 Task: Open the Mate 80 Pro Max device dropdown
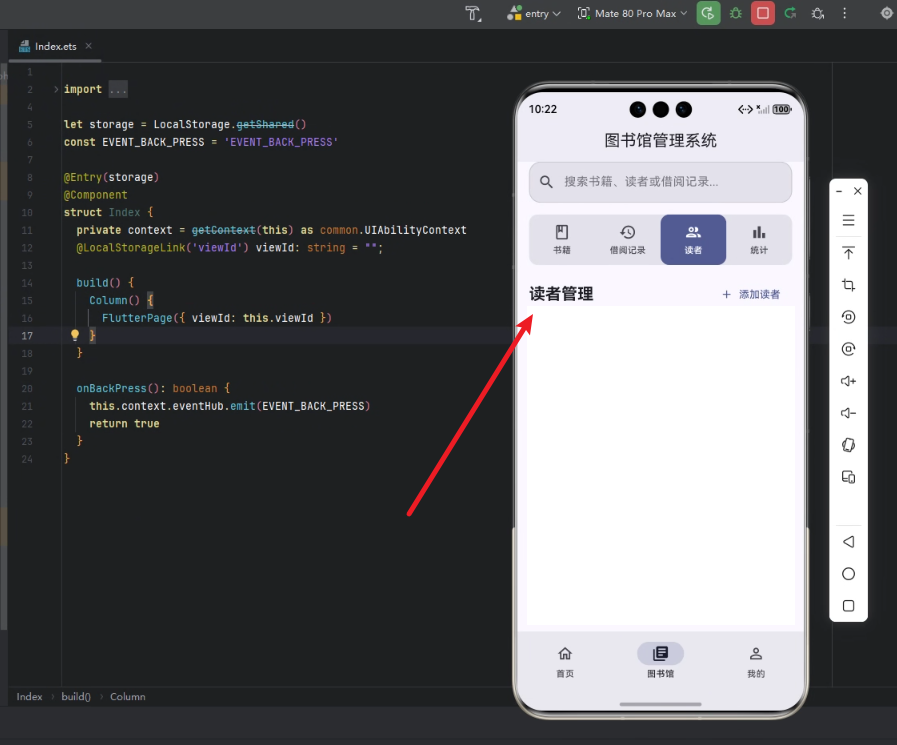click(x=632, y=13)
